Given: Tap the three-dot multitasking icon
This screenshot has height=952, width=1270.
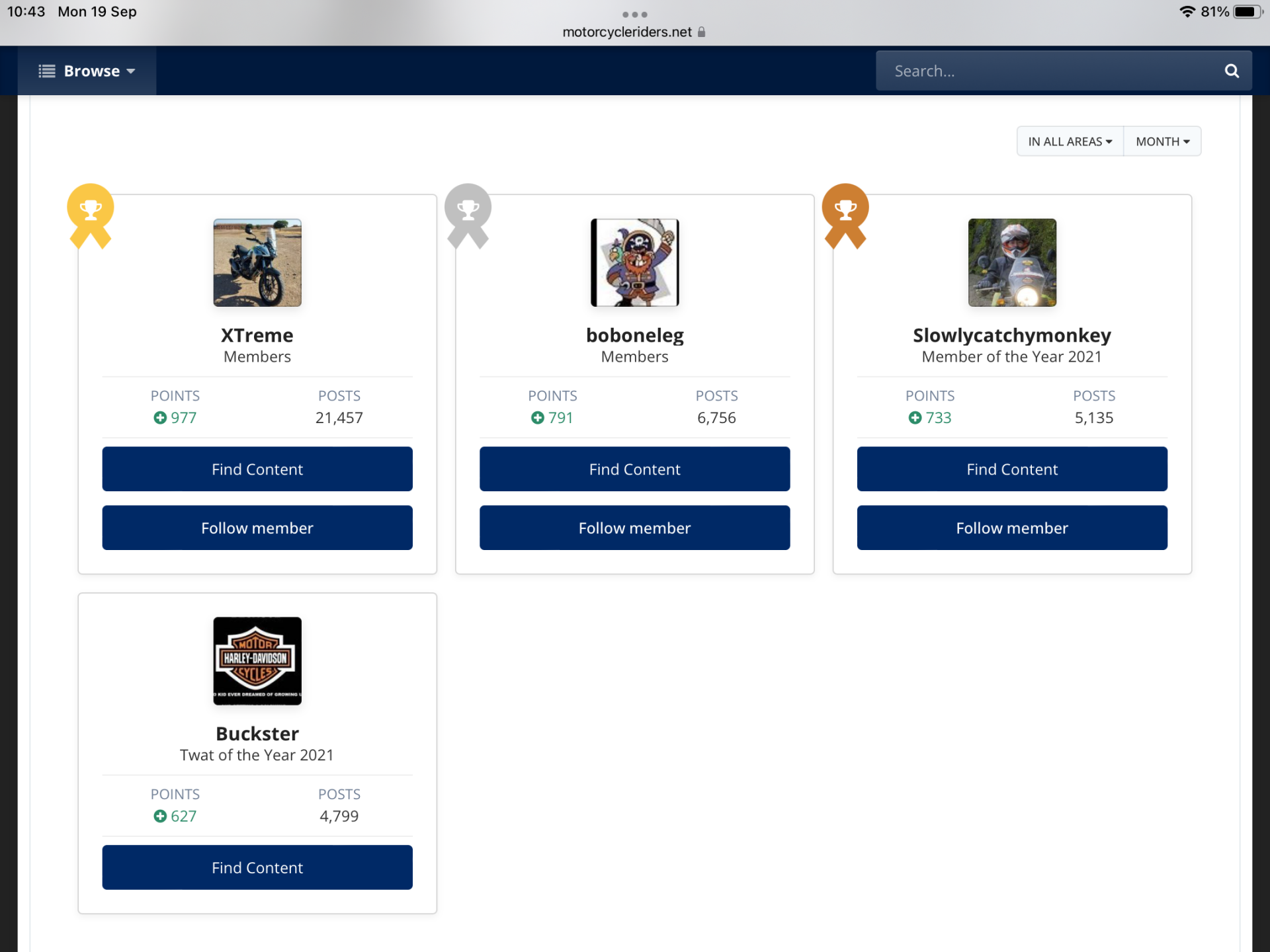Looking at the screenshot, I should coord(634,15).
